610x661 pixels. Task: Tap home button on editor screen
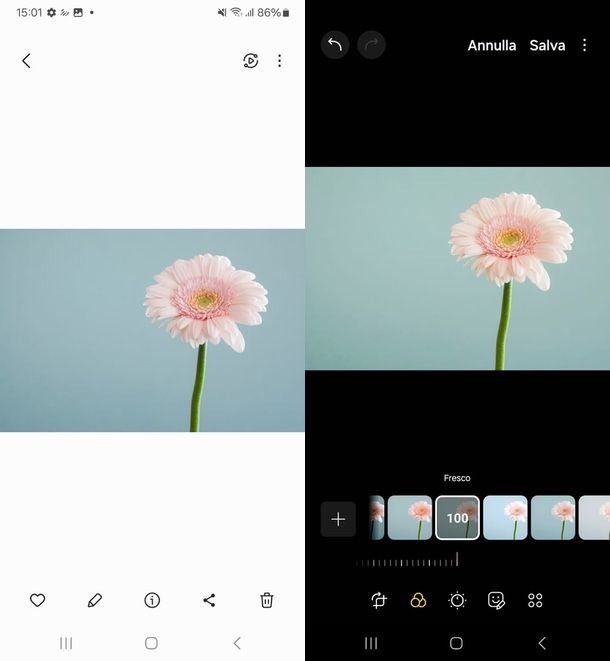[456, 643]
